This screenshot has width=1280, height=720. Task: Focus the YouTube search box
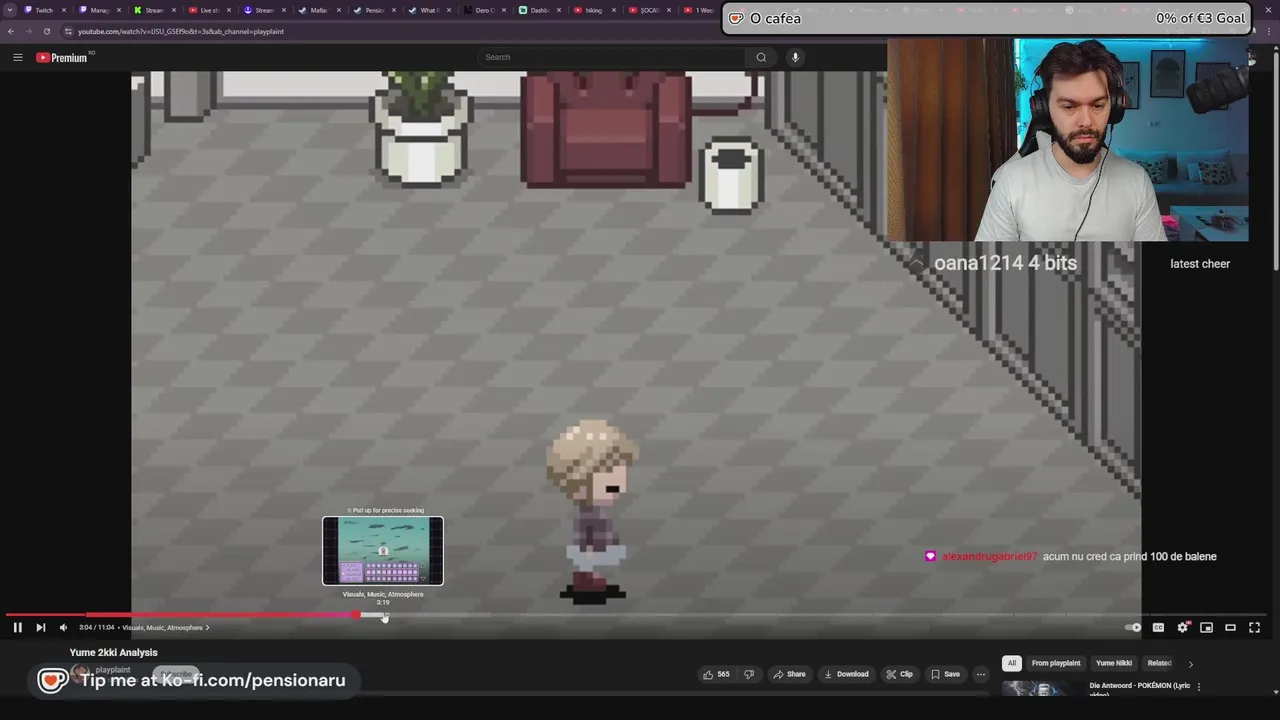(612, 57)
